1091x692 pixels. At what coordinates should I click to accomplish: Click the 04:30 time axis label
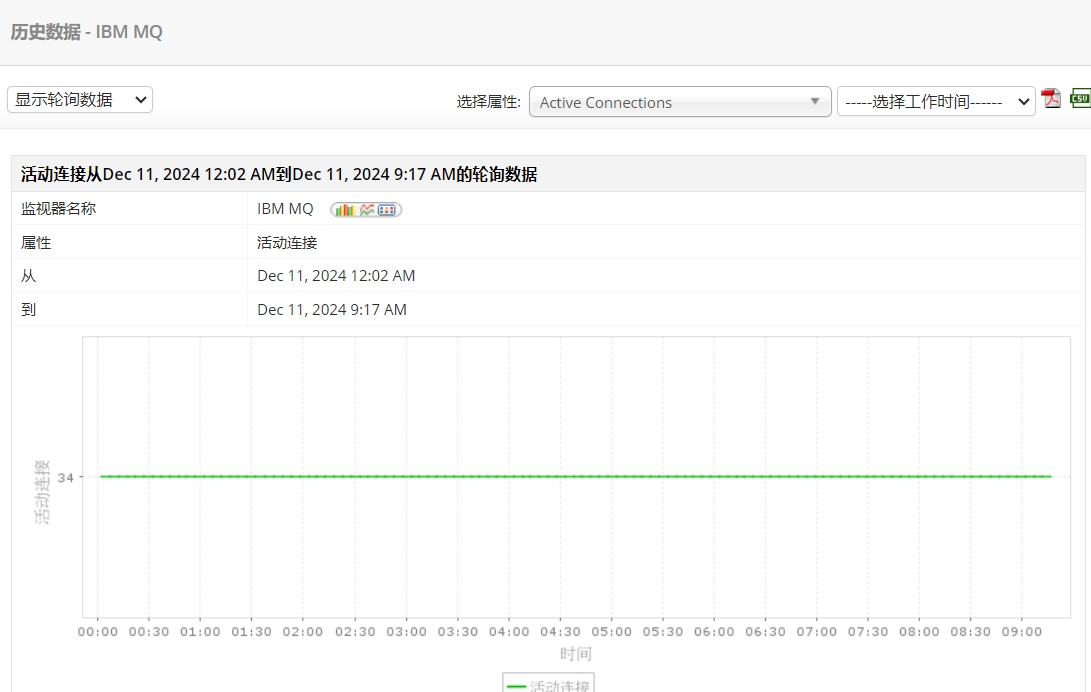coord(560,631)
